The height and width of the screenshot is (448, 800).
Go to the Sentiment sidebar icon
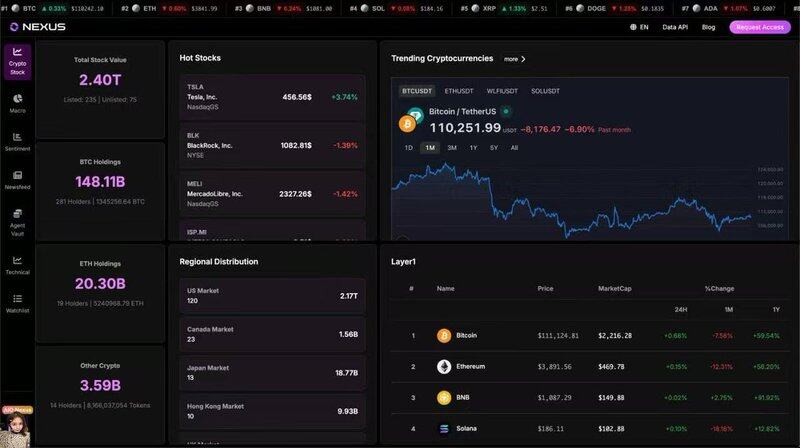18,141
